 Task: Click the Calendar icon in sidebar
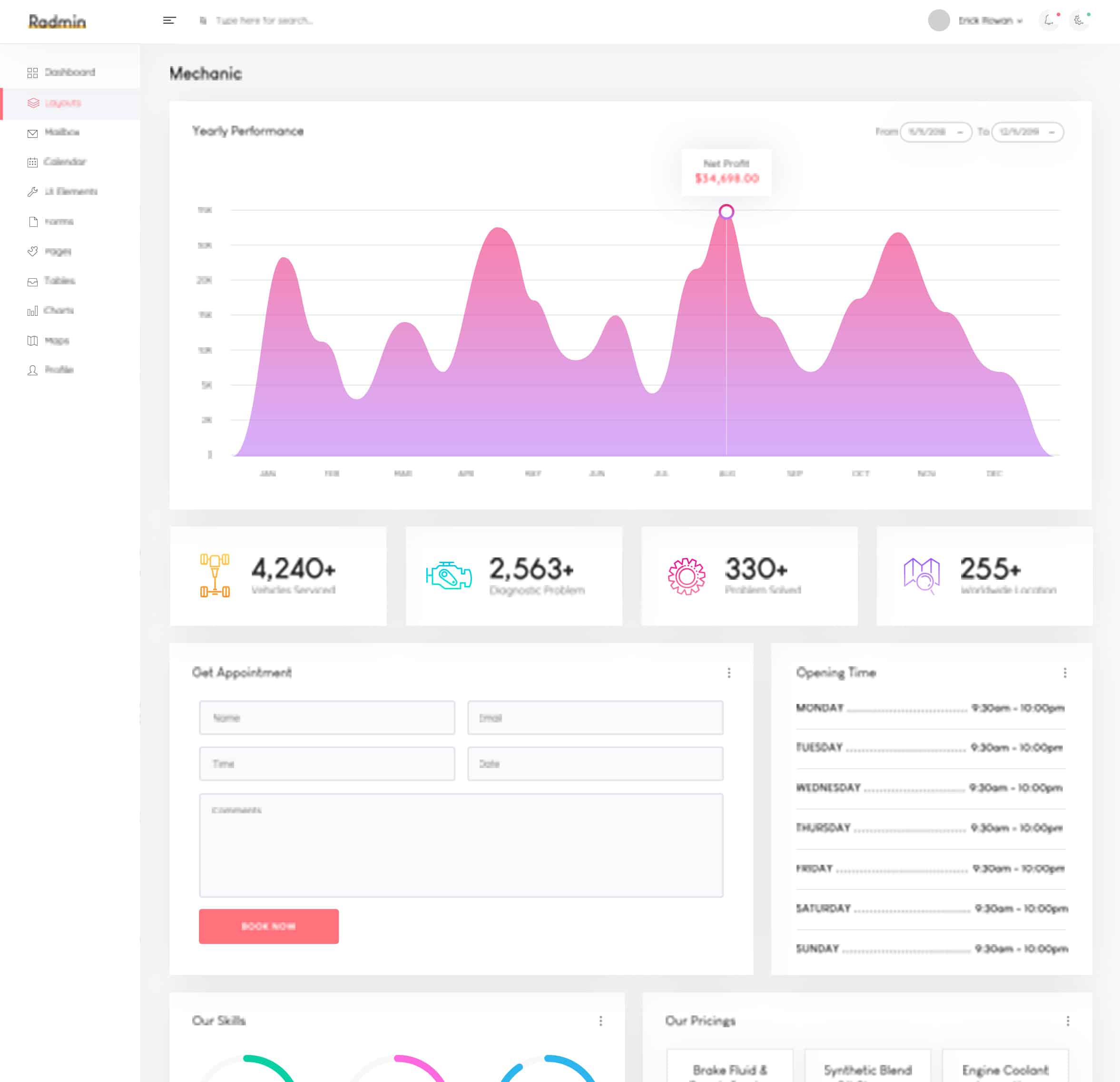[32, 162]
